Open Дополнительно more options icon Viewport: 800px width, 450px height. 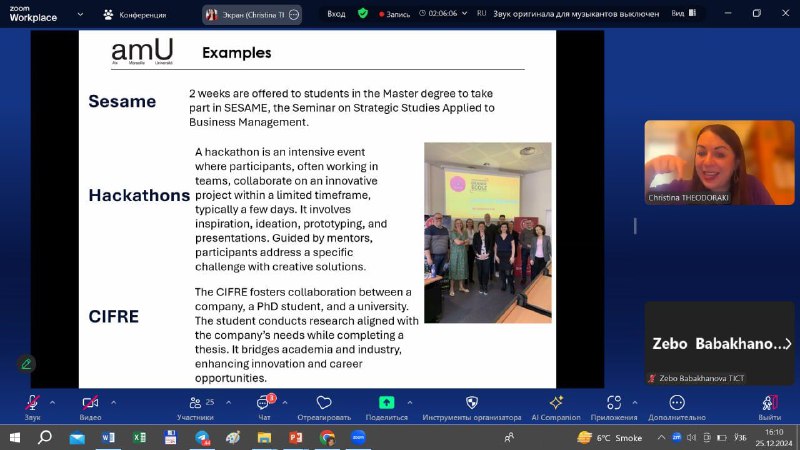click(x=677, y=403)
